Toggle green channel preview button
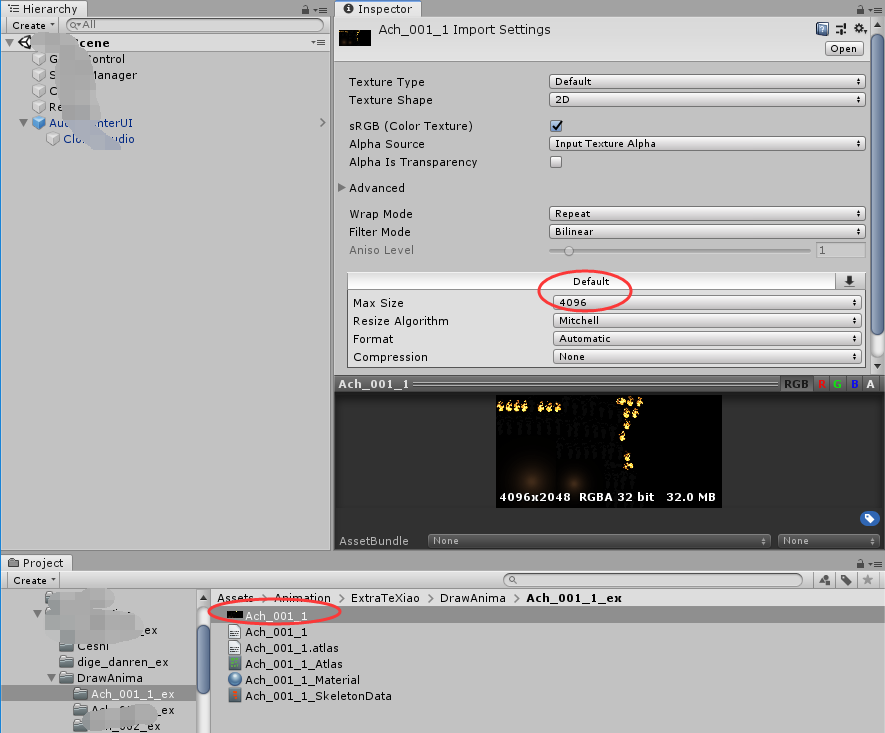Viewport: 885px width, 733px height. [838, 384]
